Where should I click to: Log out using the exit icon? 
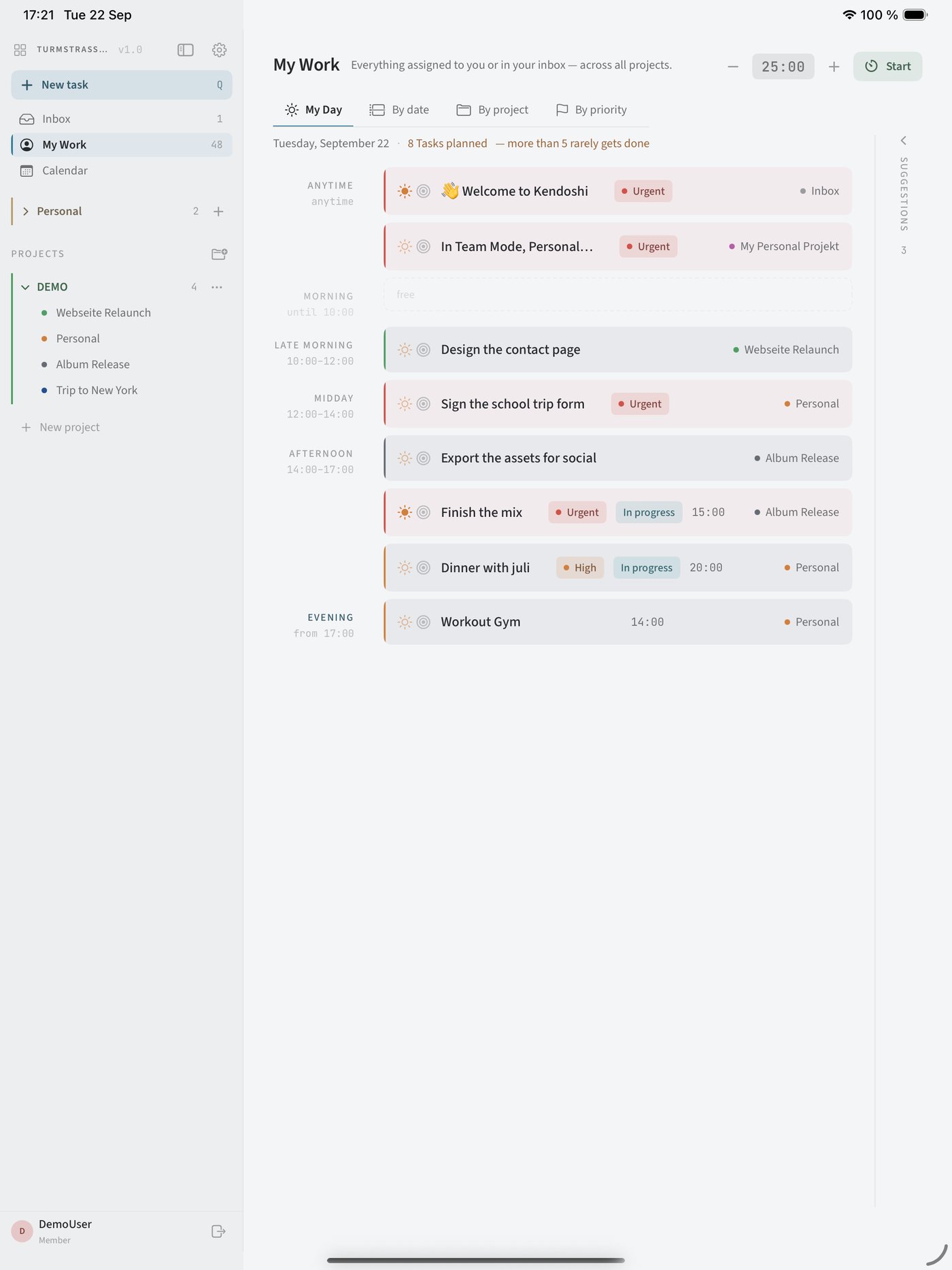click(x=218, y=1231)
